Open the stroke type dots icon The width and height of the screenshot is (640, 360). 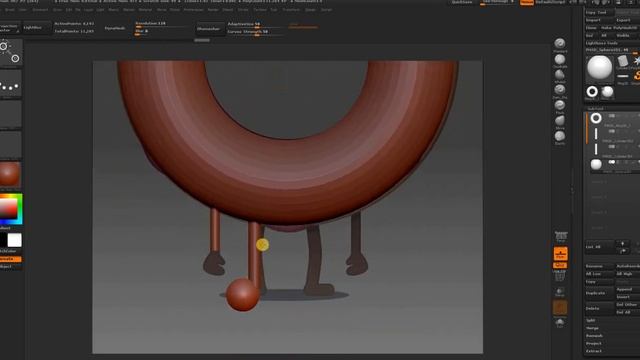[x=10, y=83]
